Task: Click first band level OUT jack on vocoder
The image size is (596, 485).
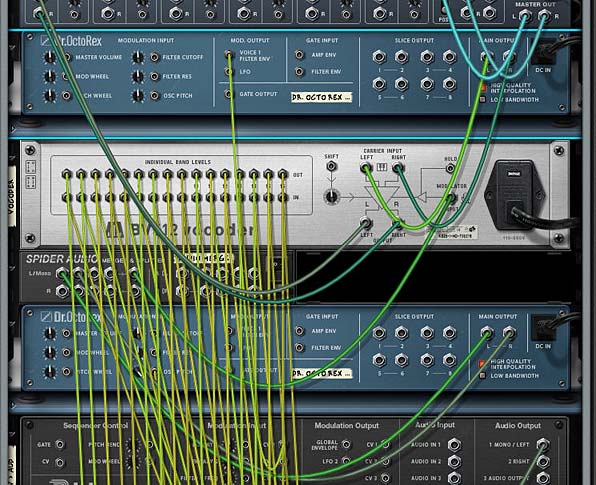Action: [x=67, y=174]
